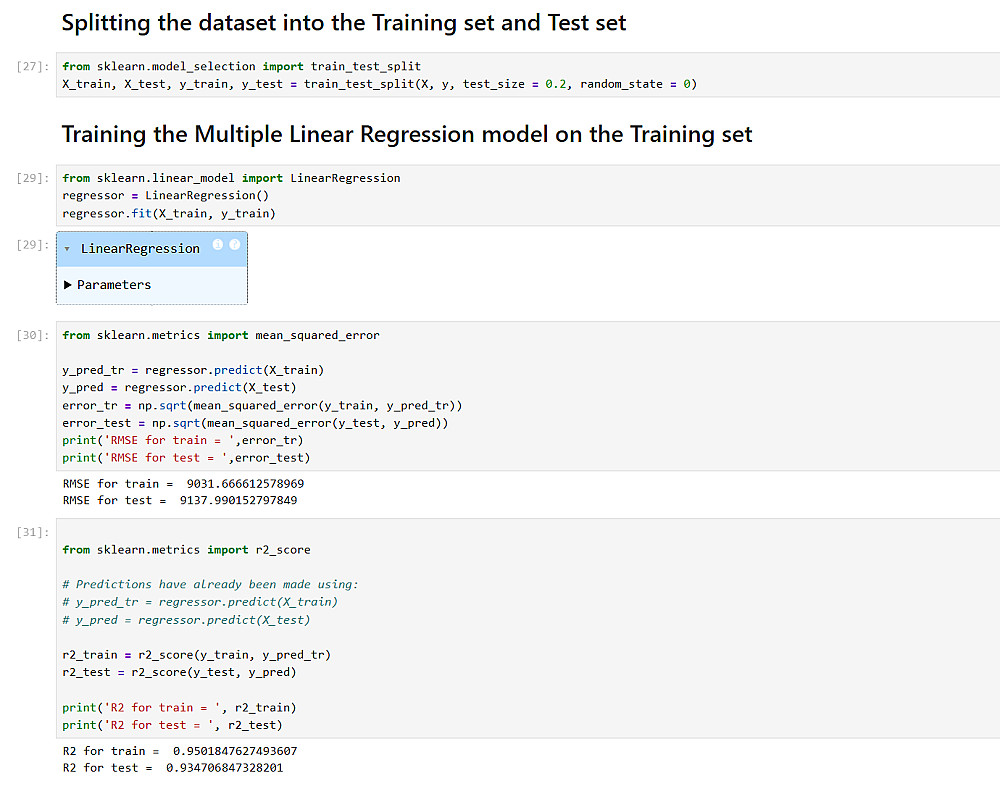Click the 'RMSE for test' output line
The image size is (1000, 794).
(180, 500)
